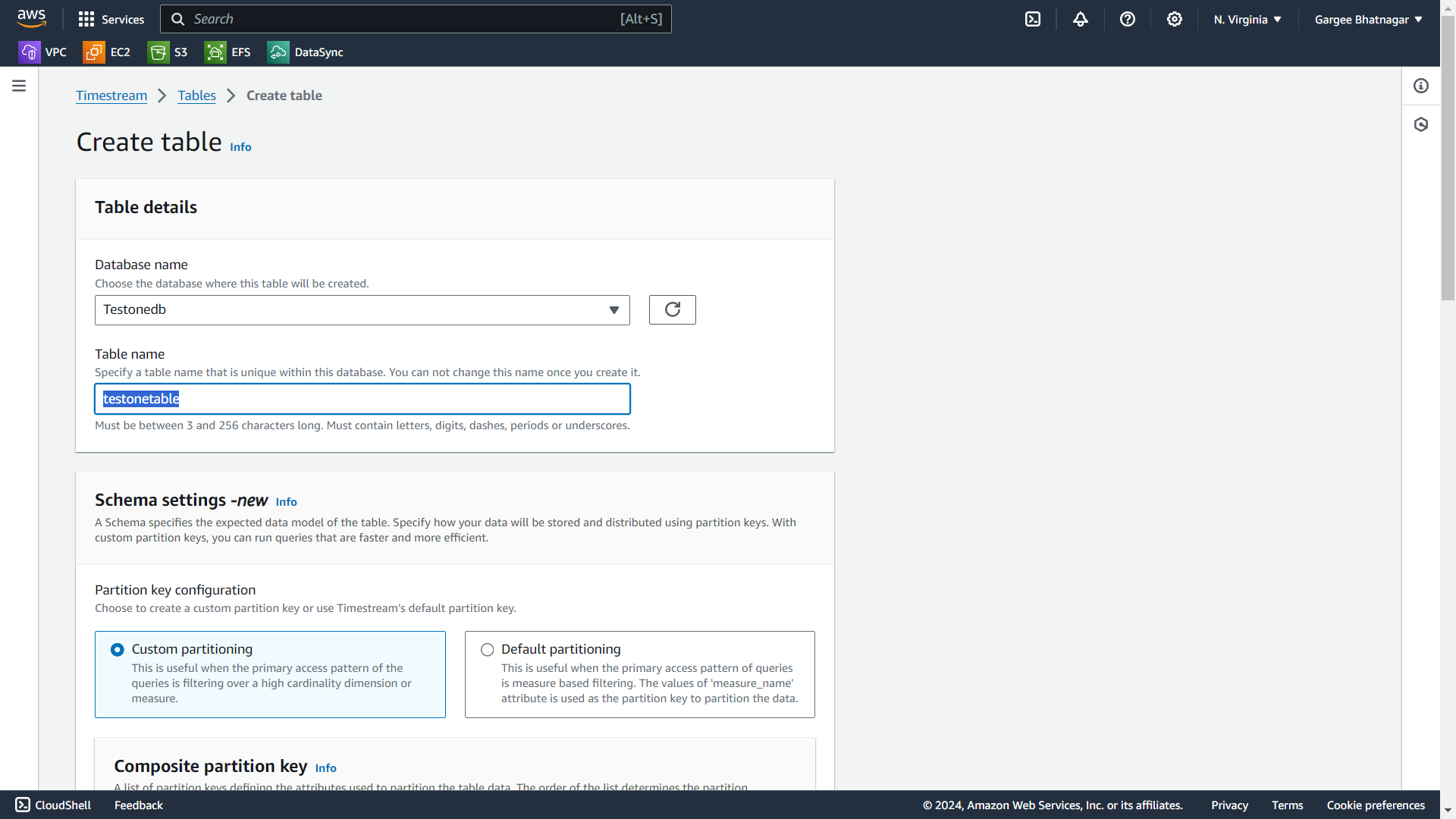Viewport: 1456px width, 819px height.
Task: Launch CloudShell from top bar icon
Action: [1033, 19]
